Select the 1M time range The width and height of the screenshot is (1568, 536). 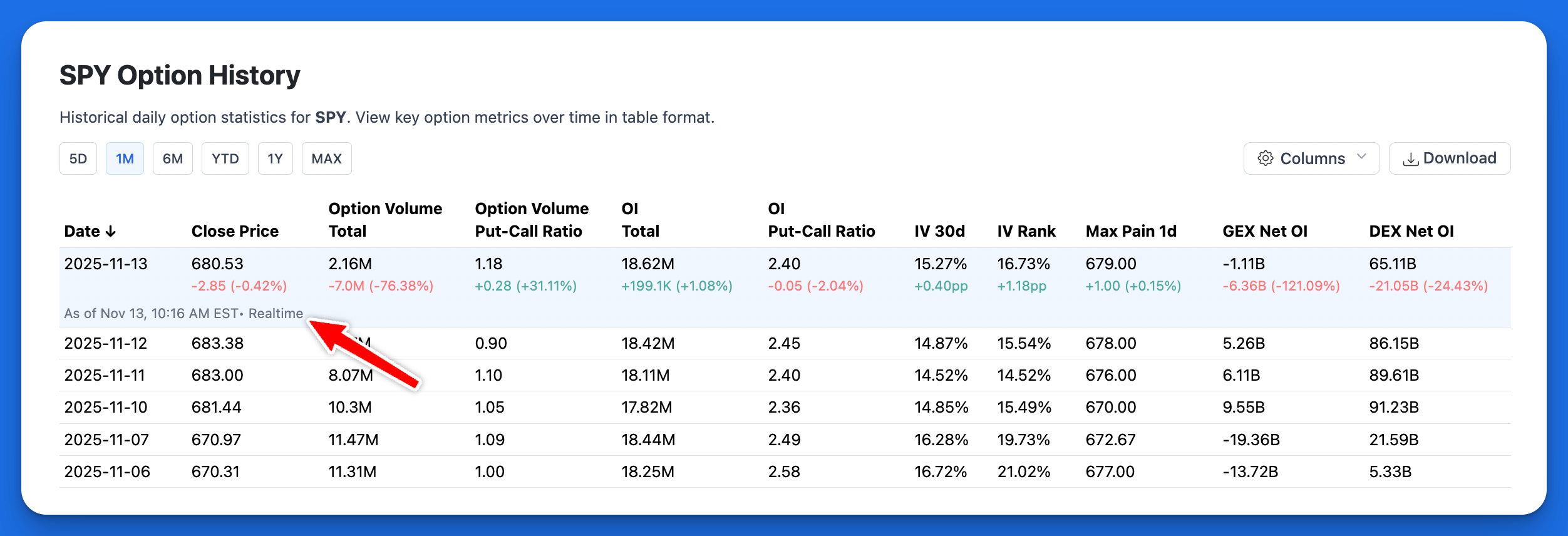coord(125,158)
